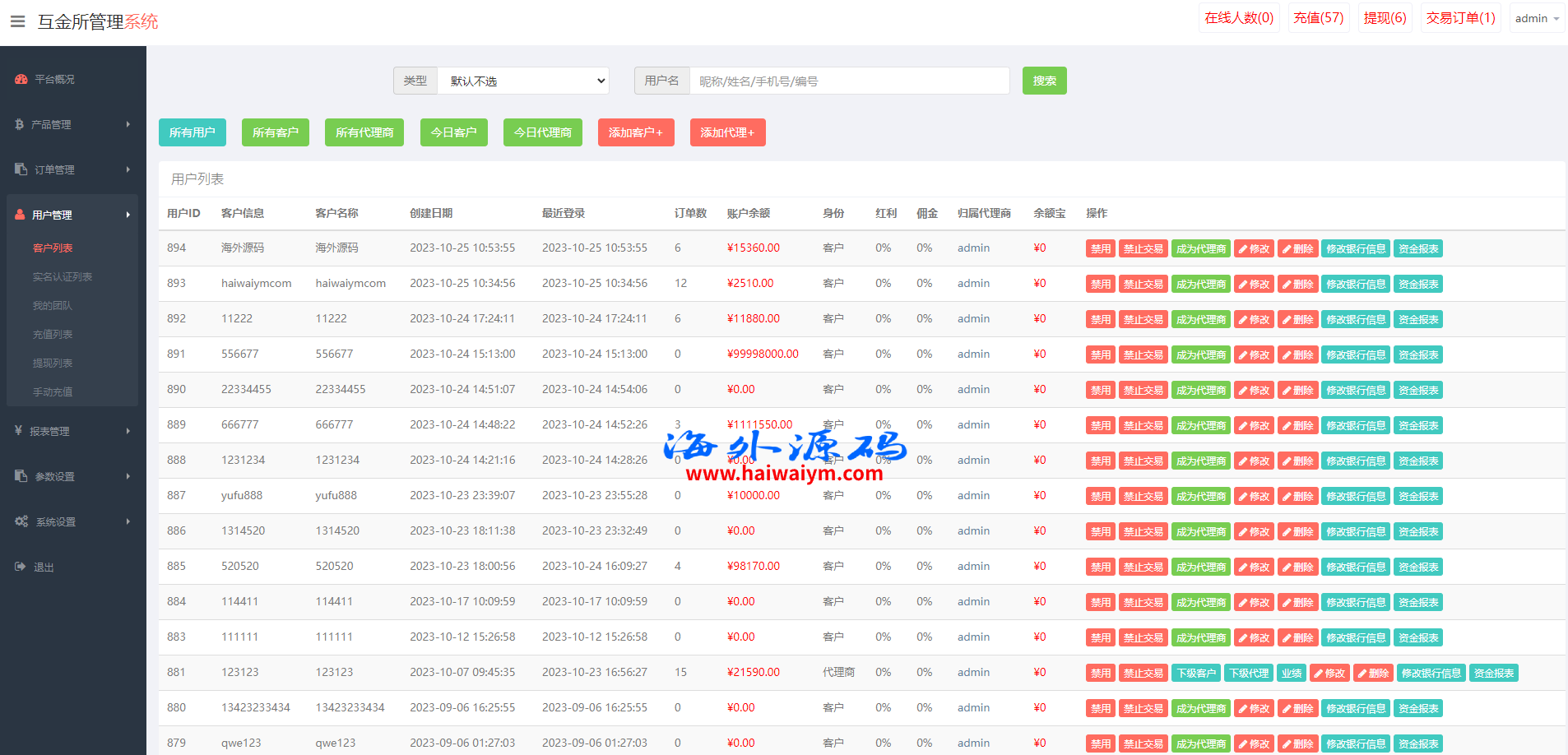Click the 产品管理 bitcoin icon

click(20, 125)
